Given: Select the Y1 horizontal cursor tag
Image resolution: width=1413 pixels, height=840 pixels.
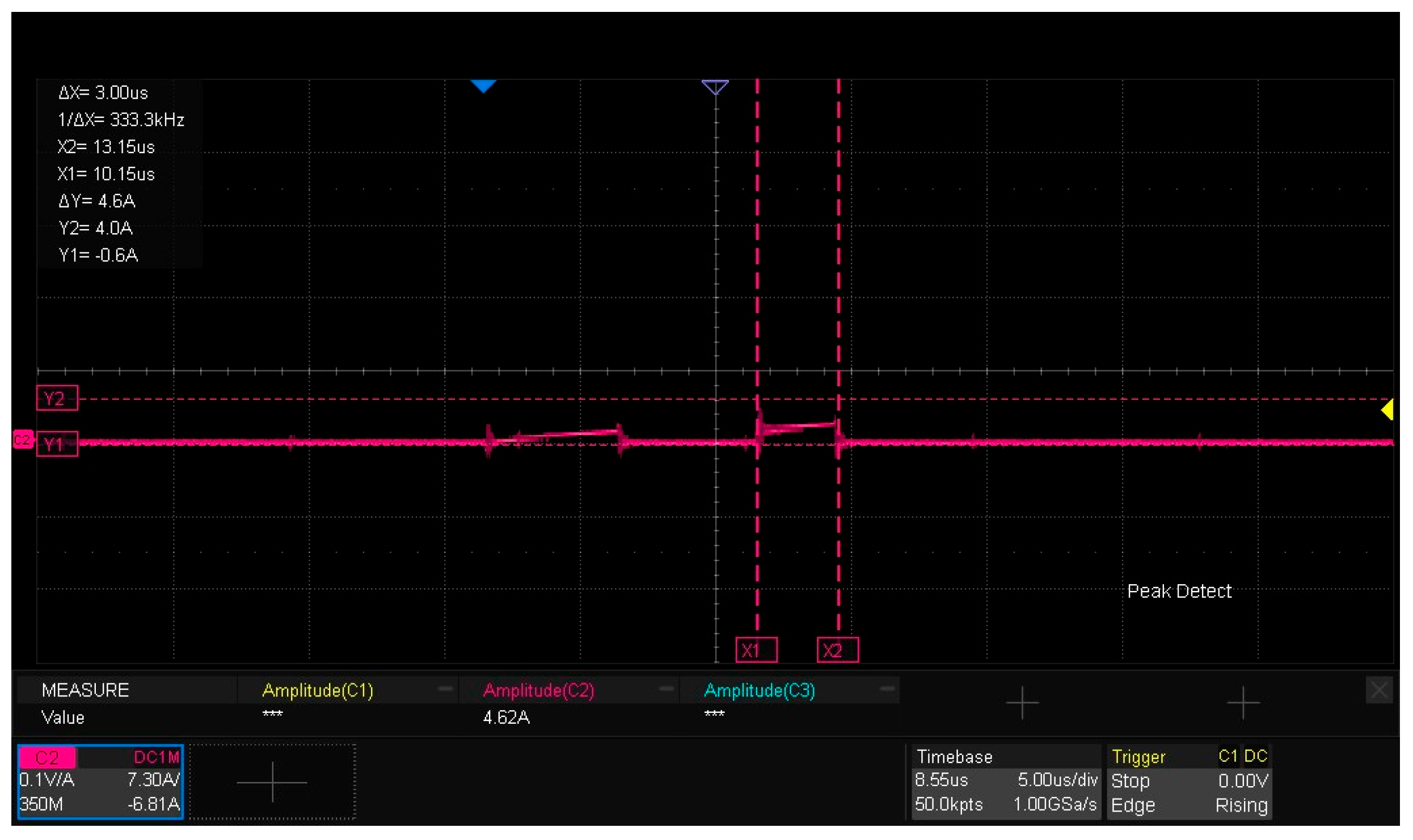Looking at the screenshot, I should click(57, 444).
